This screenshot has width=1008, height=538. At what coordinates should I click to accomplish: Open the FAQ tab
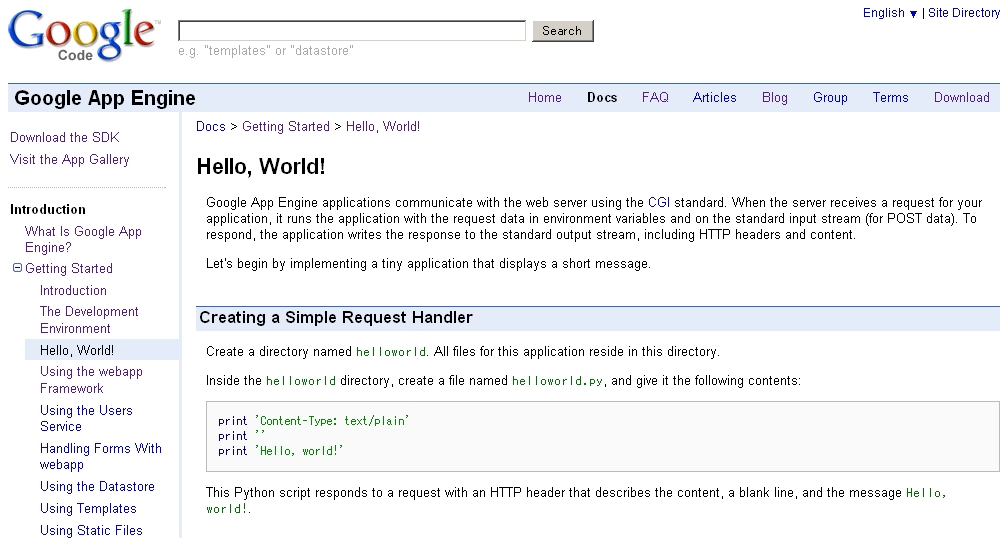[655, 98]
